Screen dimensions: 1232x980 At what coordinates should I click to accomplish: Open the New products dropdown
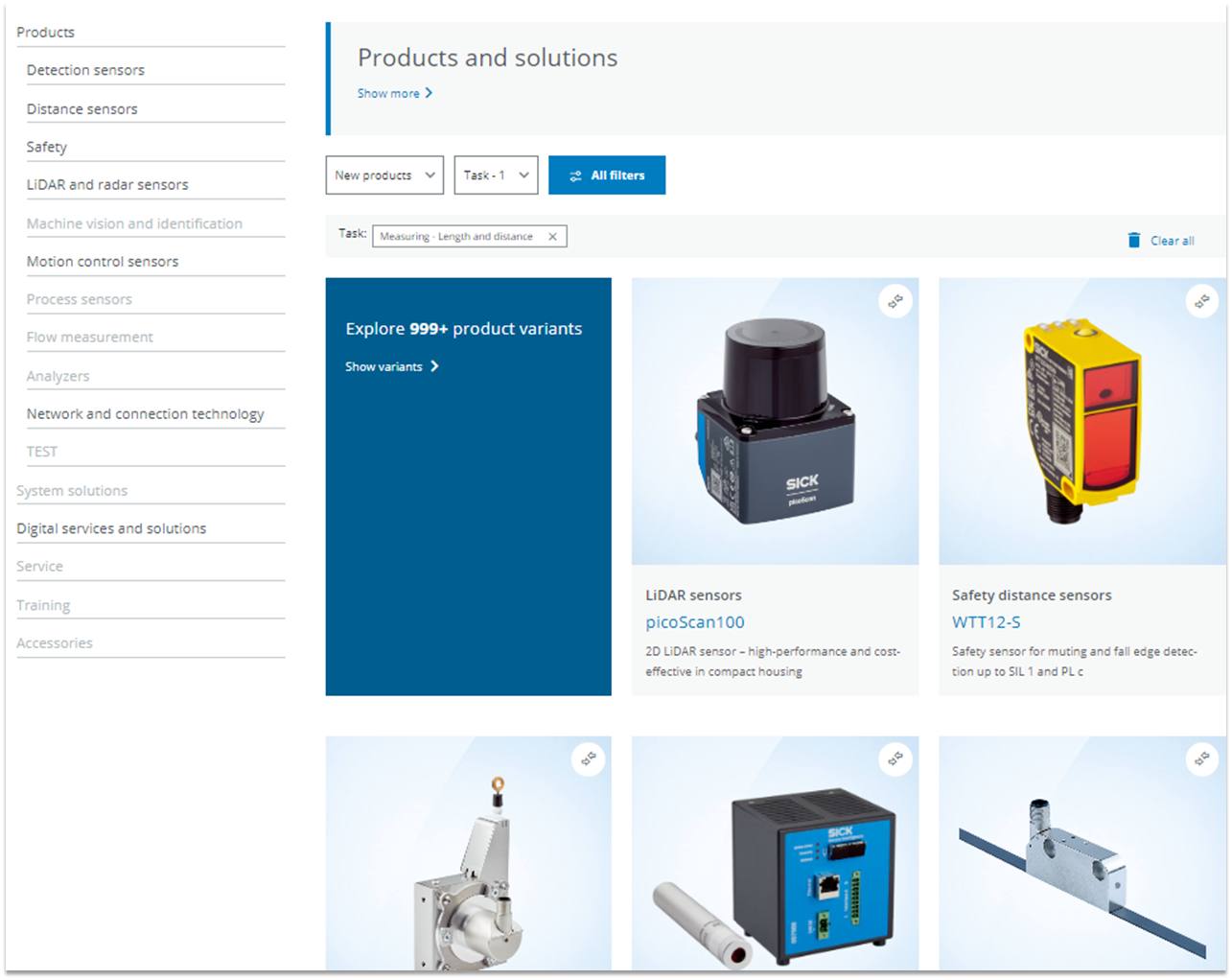pyautogui.click(x=384, y=175)
